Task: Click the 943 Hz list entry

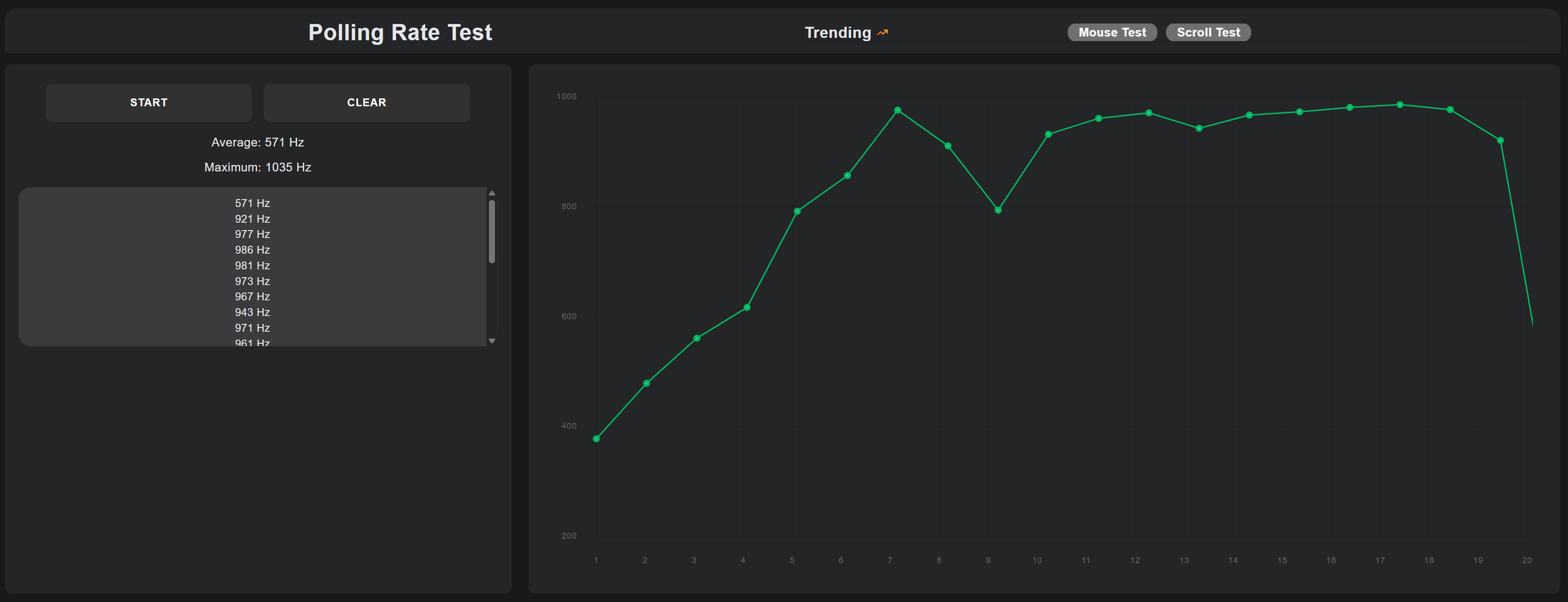Action: tap(252, 312)
